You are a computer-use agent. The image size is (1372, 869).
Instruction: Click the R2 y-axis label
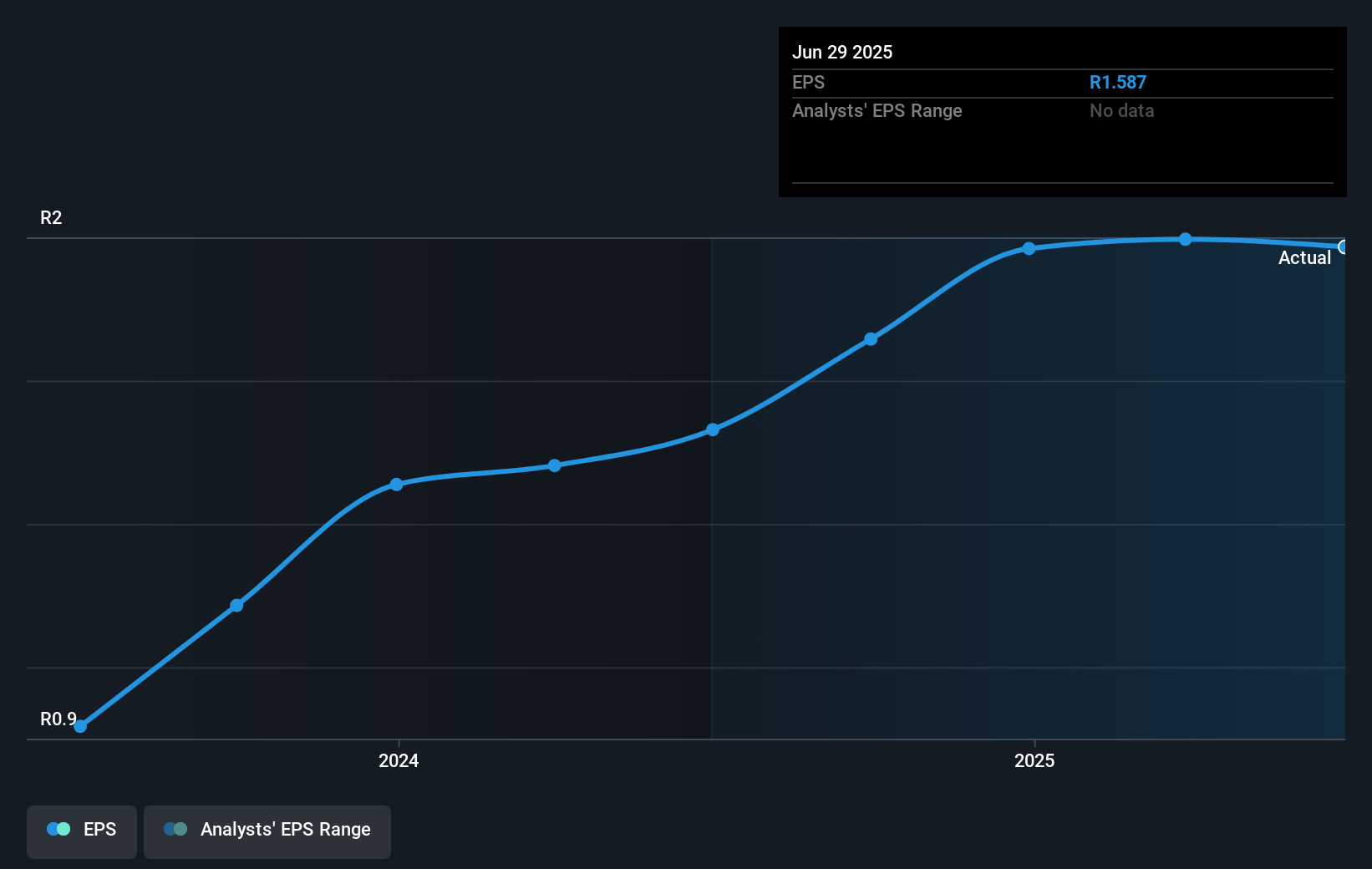[x=51, y=218]
